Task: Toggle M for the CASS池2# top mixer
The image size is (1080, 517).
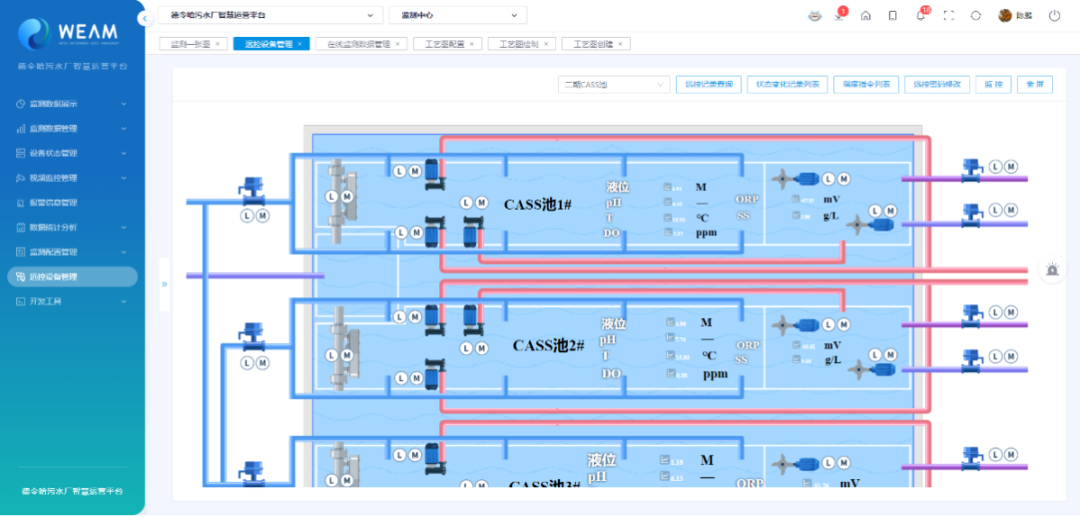Action: tap(844, 324)
